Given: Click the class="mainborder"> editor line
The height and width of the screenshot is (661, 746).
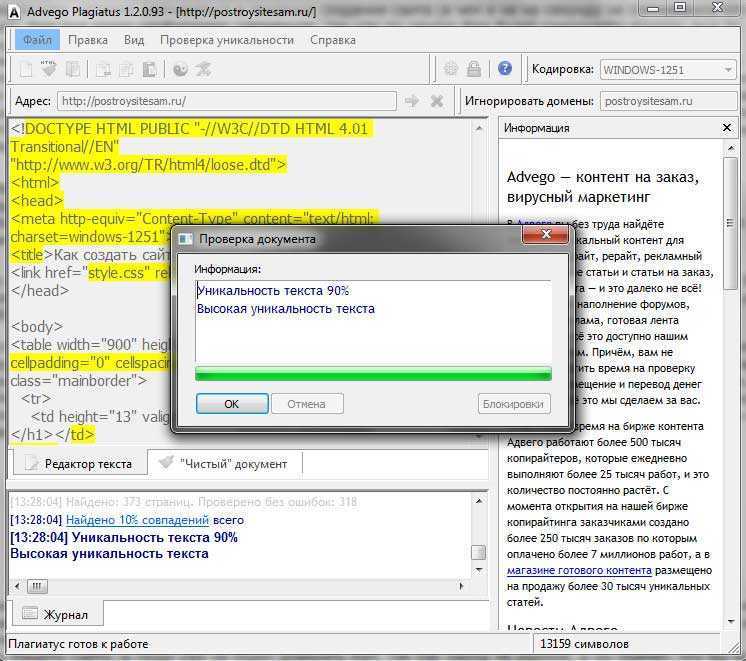Looking at the screenshot, I should (x=79, y=381).
